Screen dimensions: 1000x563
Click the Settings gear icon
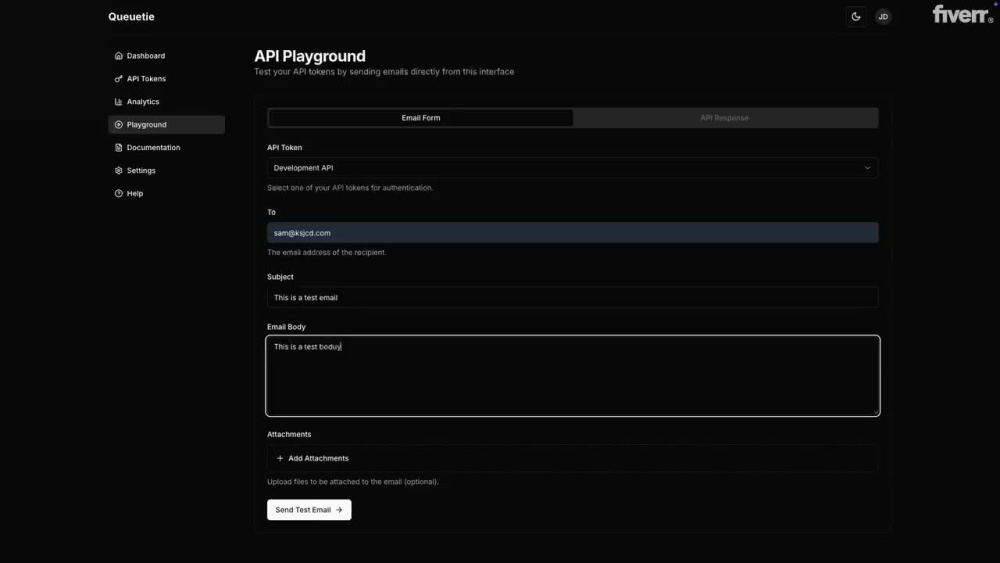pos(119,171)
